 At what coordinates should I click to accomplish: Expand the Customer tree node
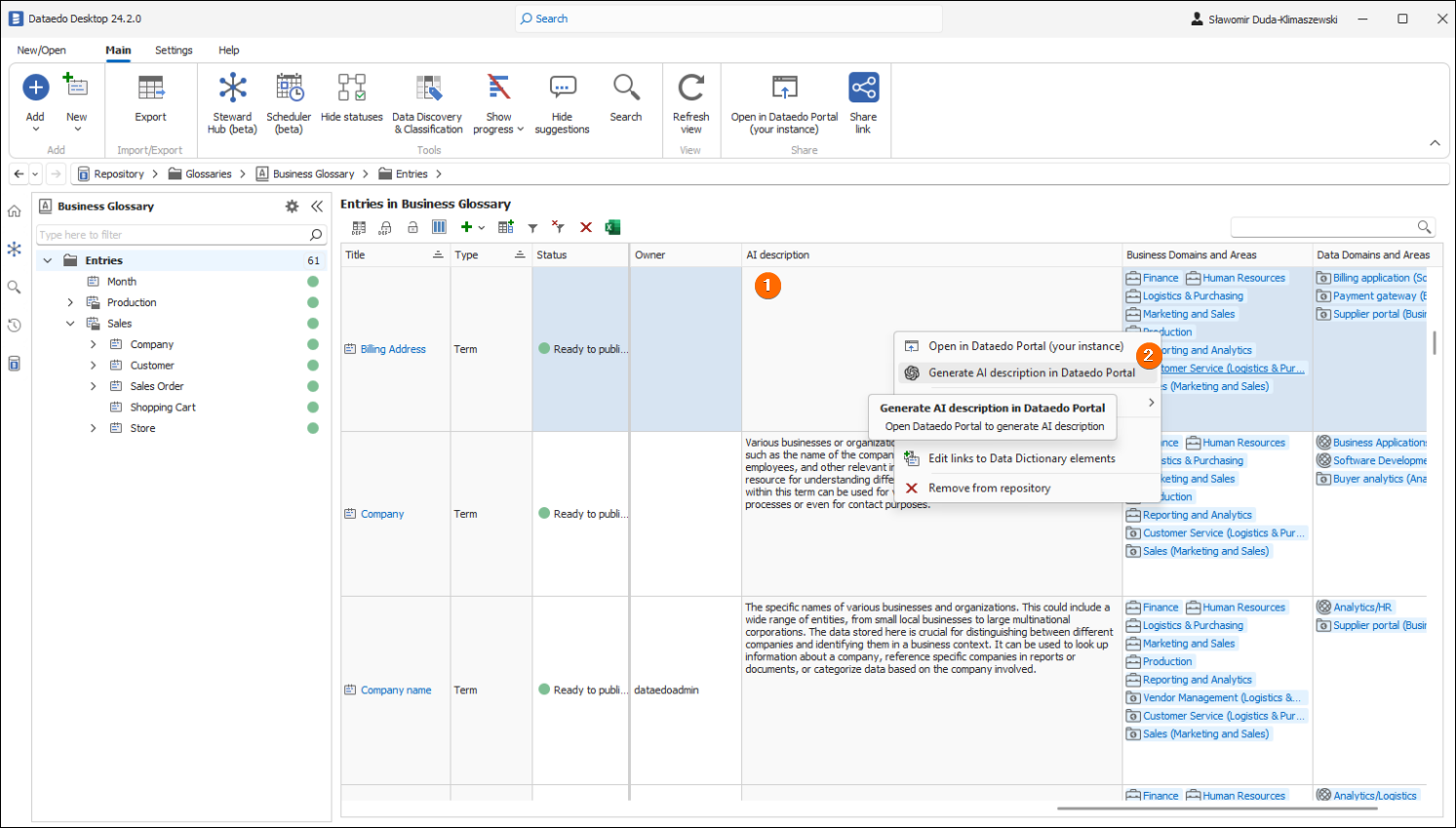tap(94, 366)
